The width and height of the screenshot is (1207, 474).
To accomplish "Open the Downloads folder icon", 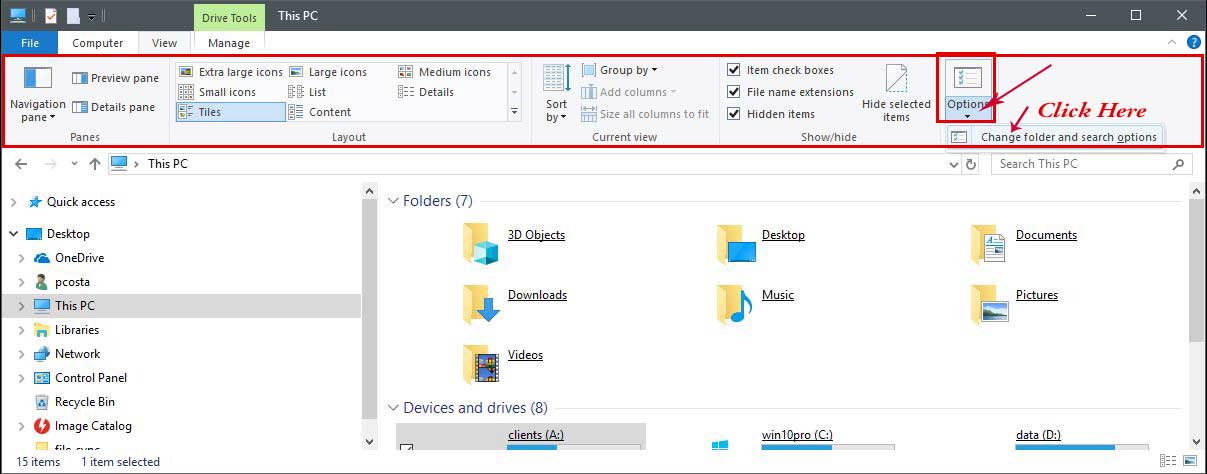I will point(481,304).
